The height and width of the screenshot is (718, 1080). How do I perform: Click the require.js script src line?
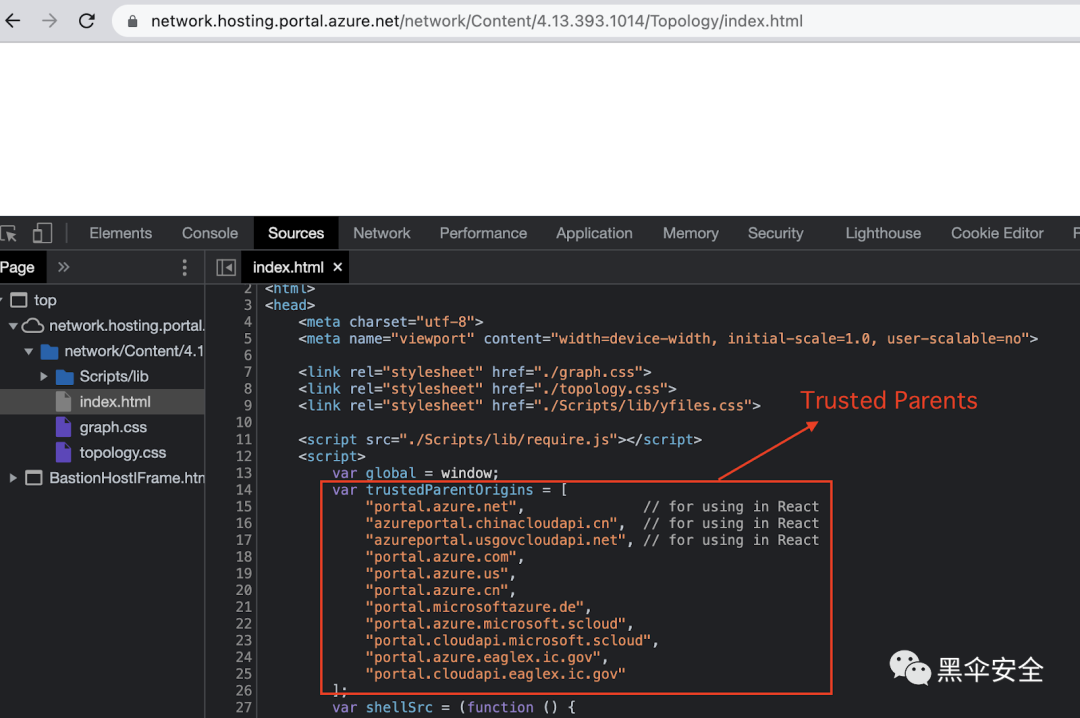(x=500, y=440)
